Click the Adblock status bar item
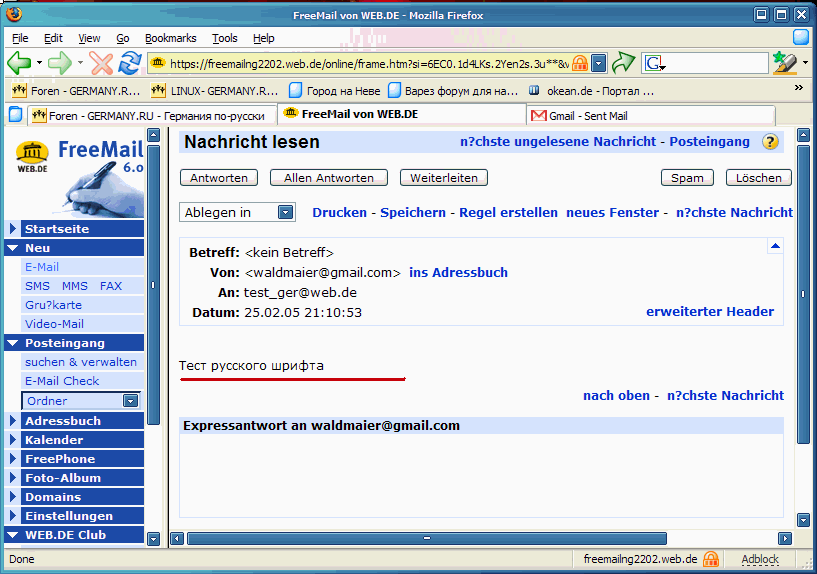The height and width of the screenshot is (574, 817). pyautogui.click(x=760, y=559)
